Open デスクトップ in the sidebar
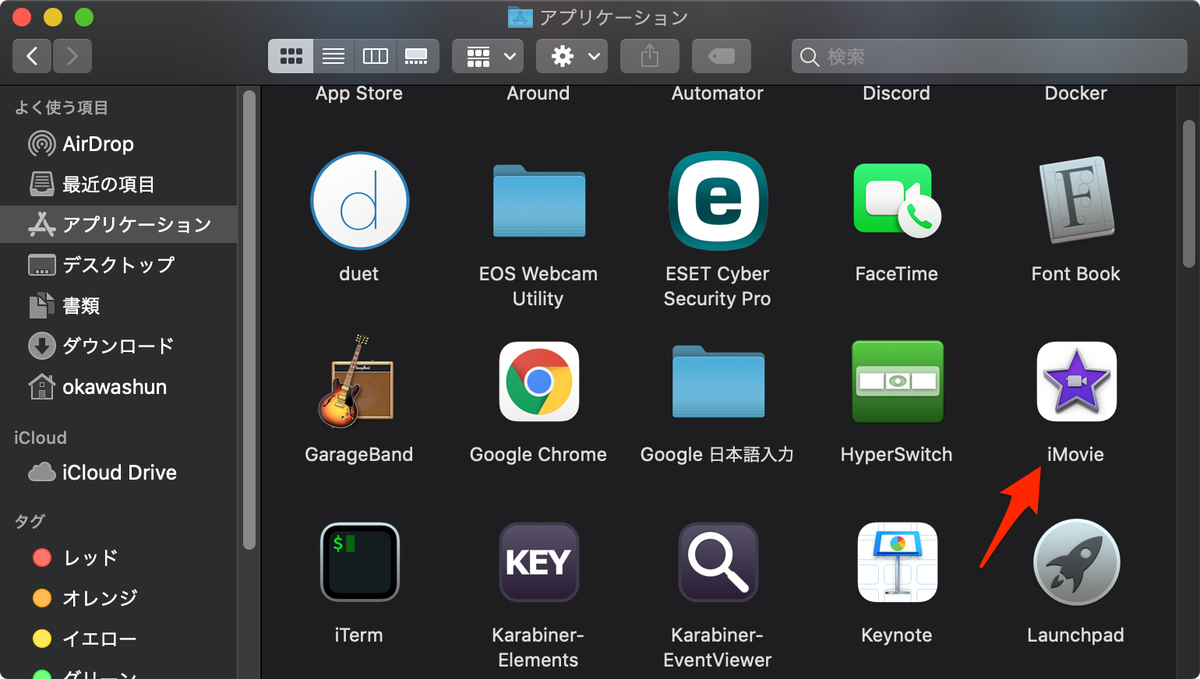This screenshot has width=1200, height=679. coord(118,265)
